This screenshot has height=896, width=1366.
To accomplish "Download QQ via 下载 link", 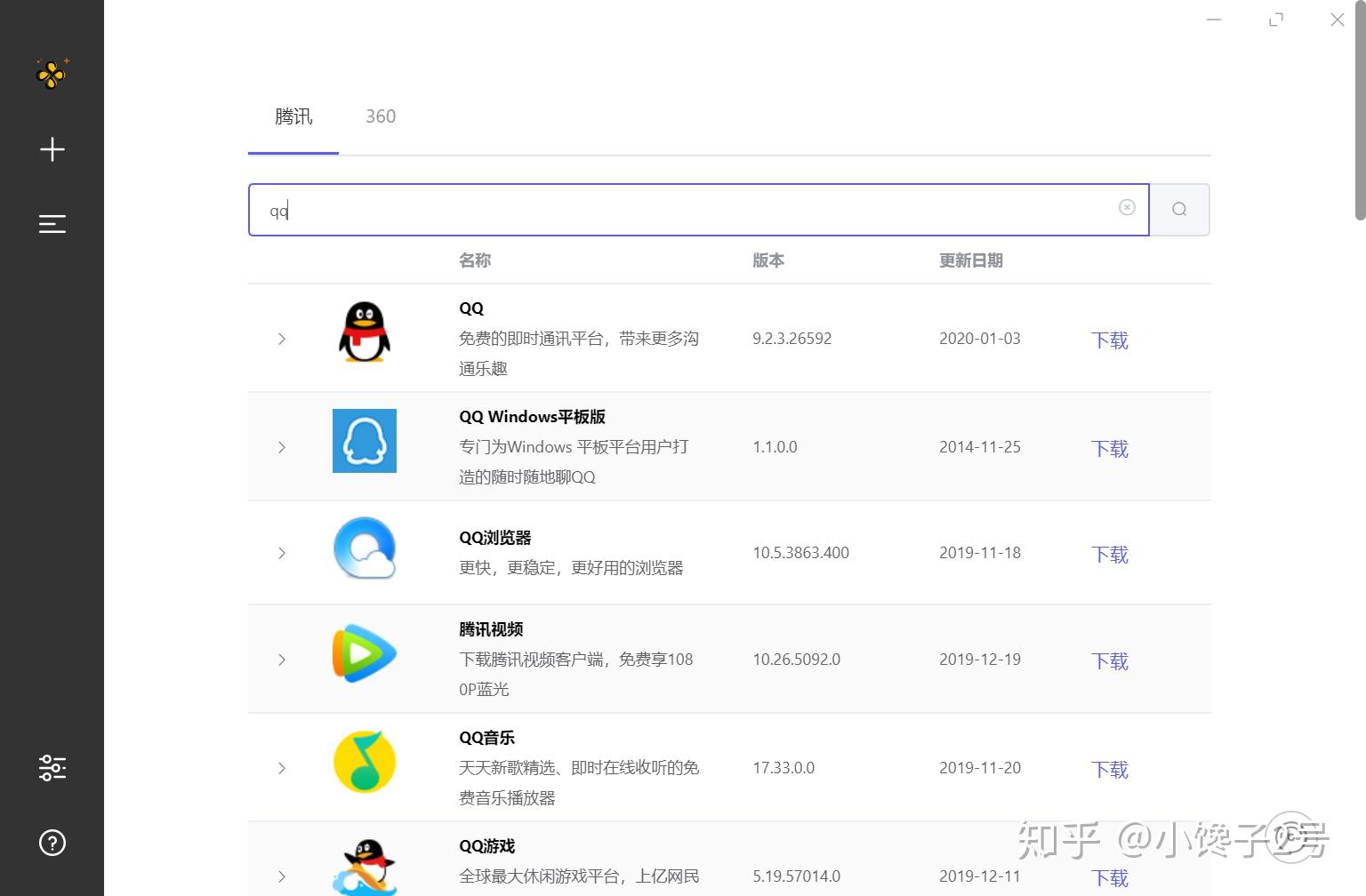I will click(1110, 340).
